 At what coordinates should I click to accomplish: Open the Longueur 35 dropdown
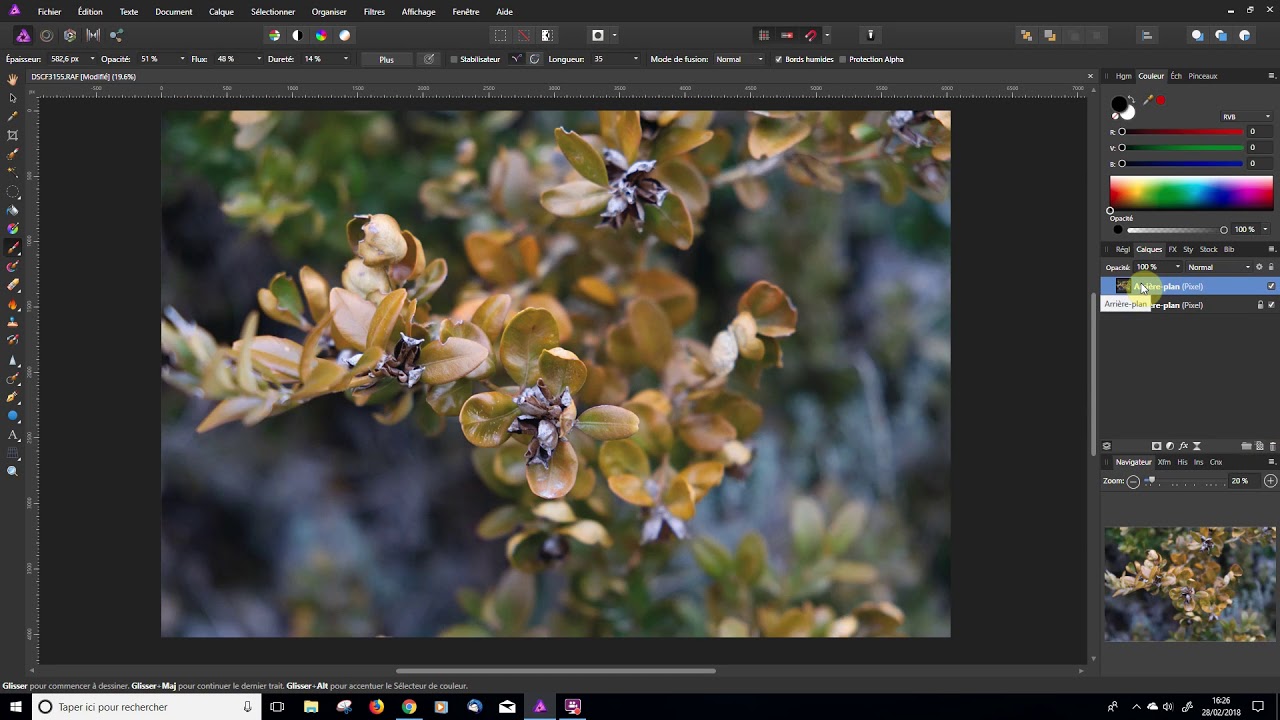coord(636,59)
